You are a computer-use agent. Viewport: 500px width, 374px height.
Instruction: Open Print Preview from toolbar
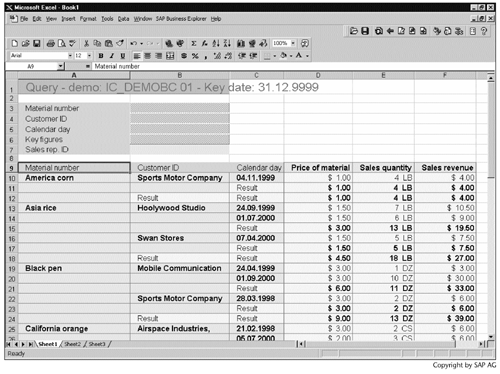pos(62,43)
